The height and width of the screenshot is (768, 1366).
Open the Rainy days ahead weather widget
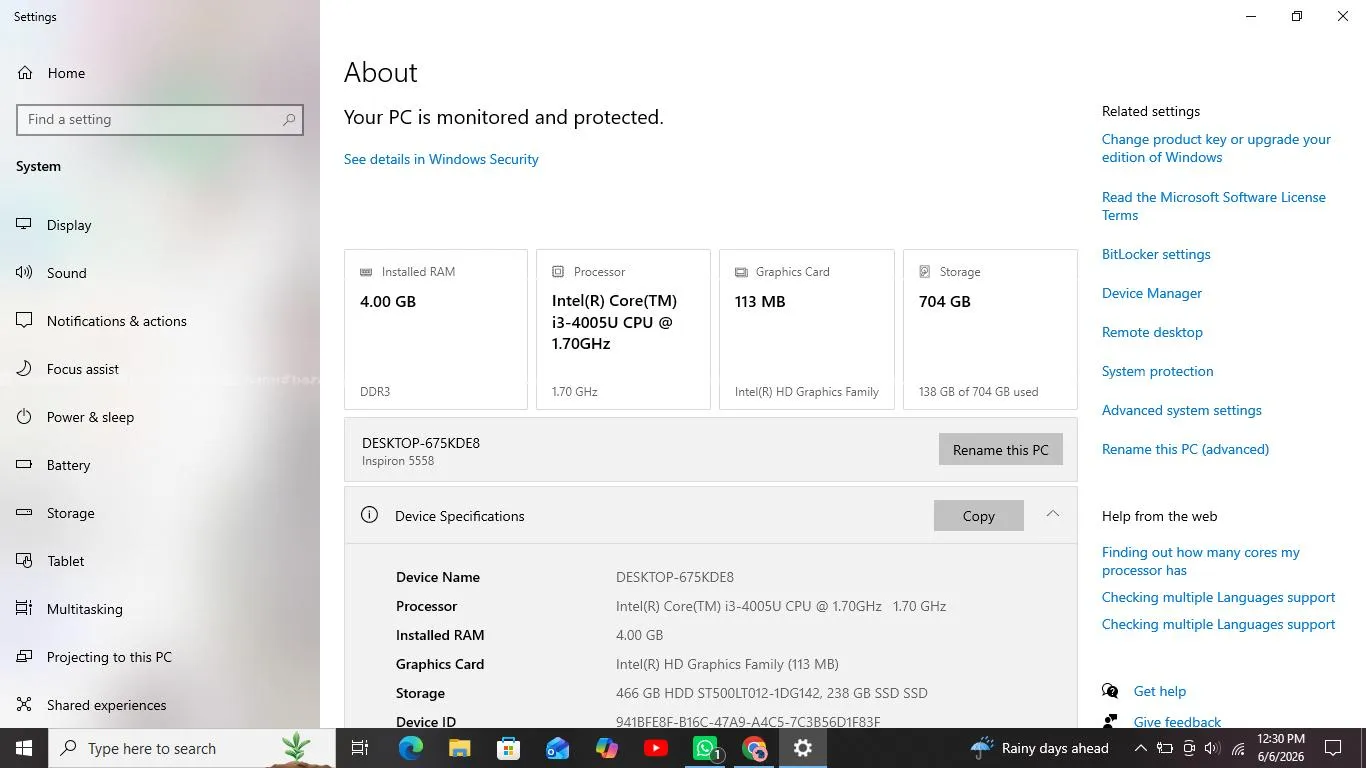[x=1039, y=748]
